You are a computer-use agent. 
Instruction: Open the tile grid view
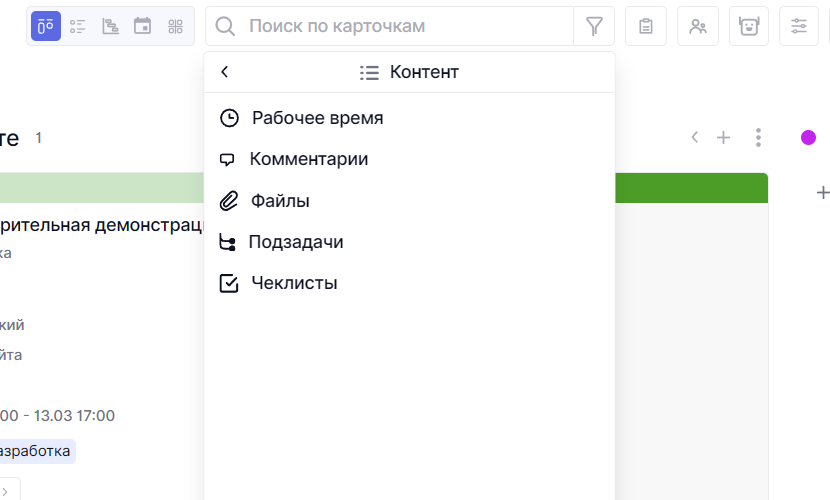click(x=175, y=26)
